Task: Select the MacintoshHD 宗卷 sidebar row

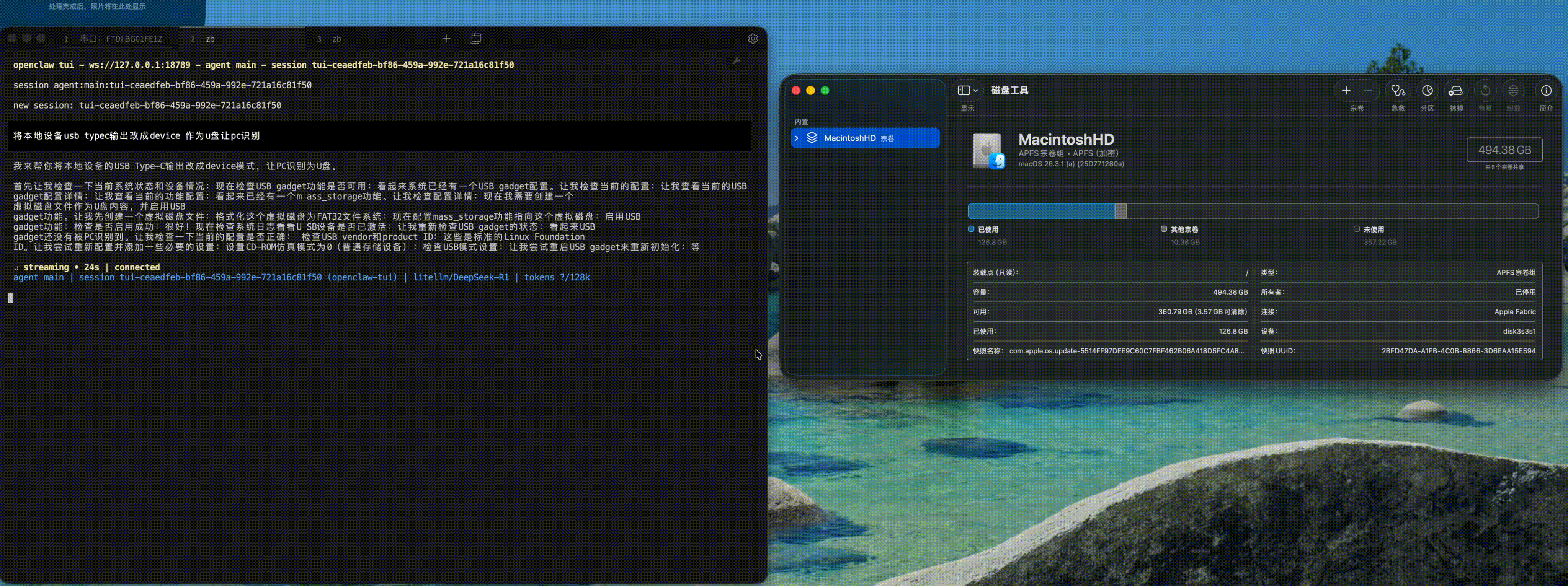Action: coord(865,138)
